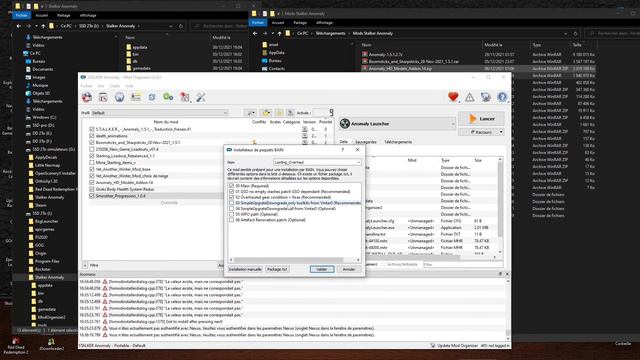
Task: Toggle 02 Overhauled gear condition checkbox
Action: pyautogui.click(x=231, y=197)
